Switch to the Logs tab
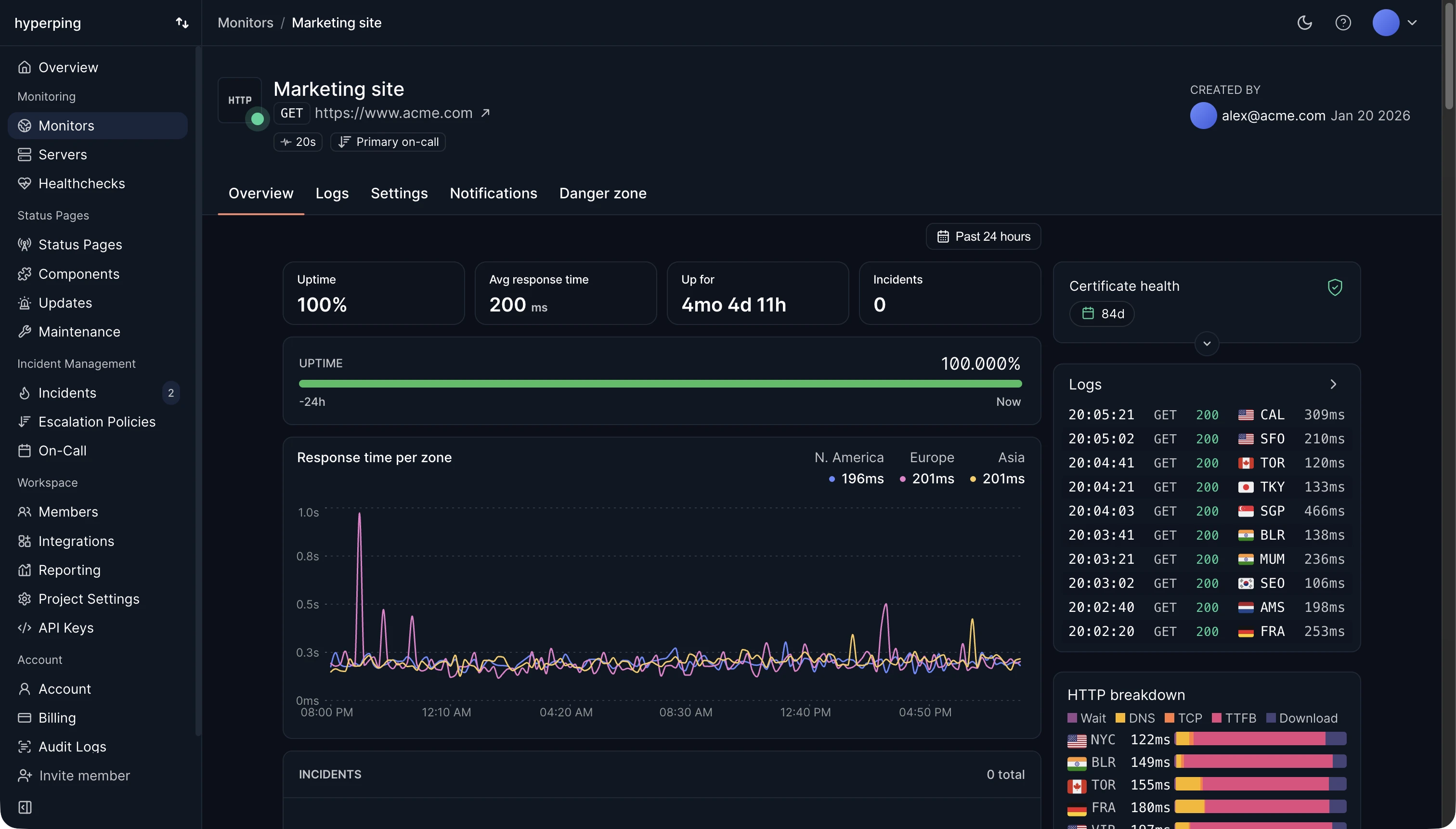This screenshot has width=1456, height=829. pos(332,194)
